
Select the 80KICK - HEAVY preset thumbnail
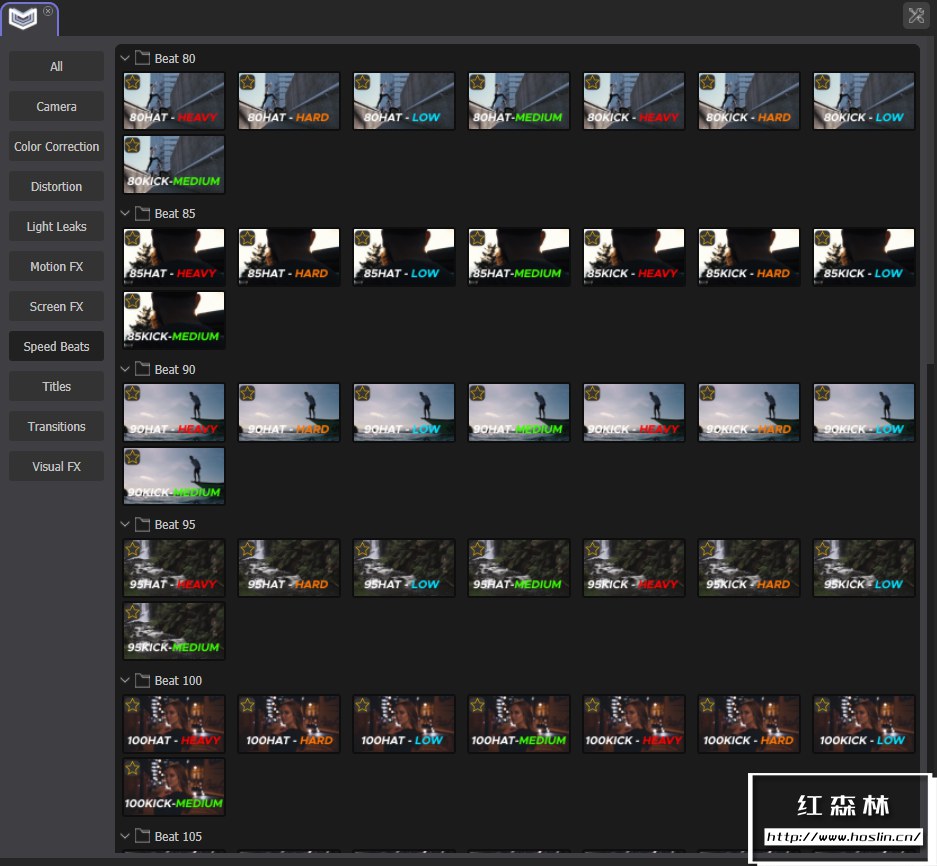(x=633, y=101)
